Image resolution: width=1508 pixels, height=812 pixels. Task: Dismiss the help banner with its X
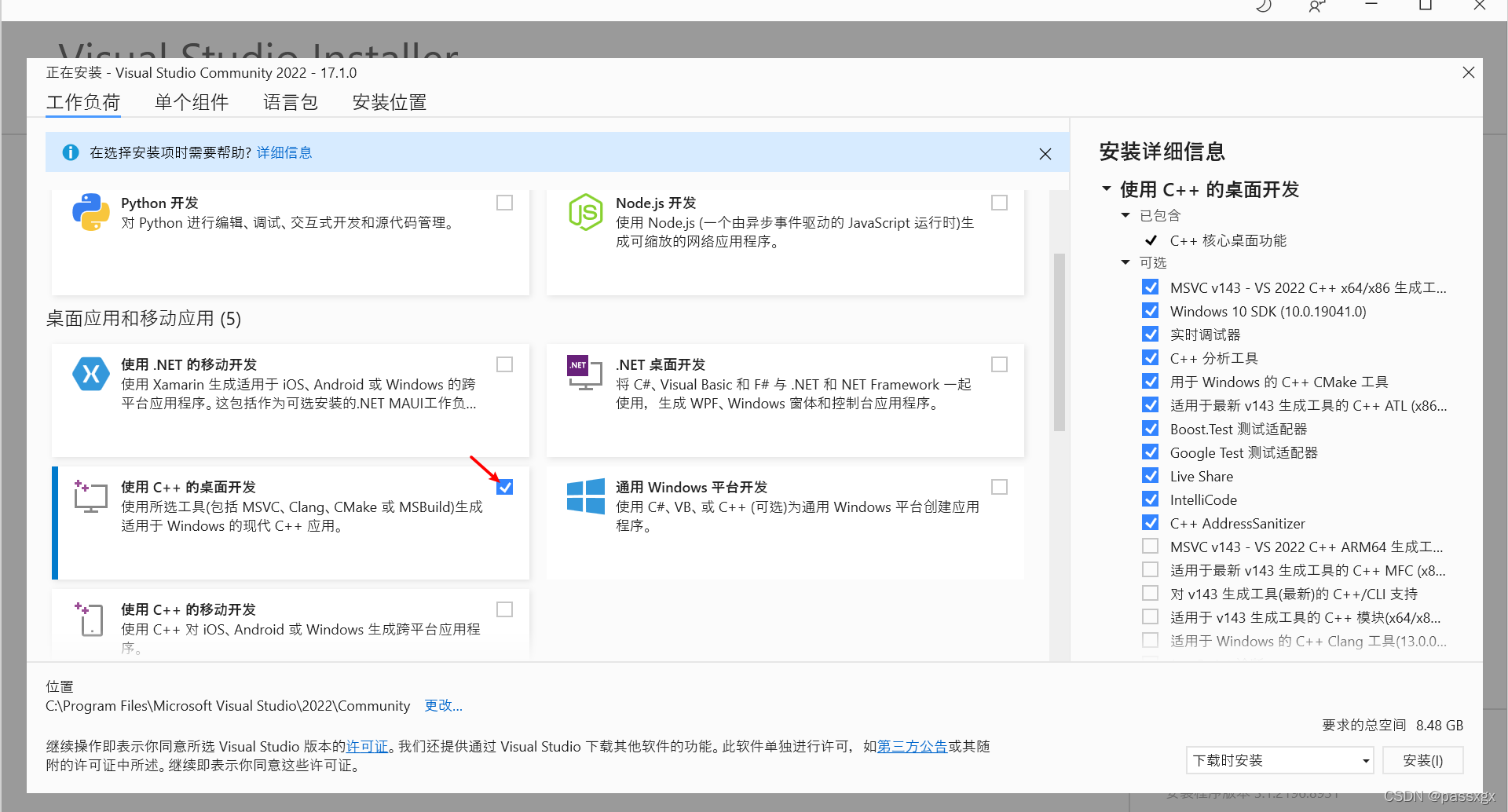tap(1045, 154)
